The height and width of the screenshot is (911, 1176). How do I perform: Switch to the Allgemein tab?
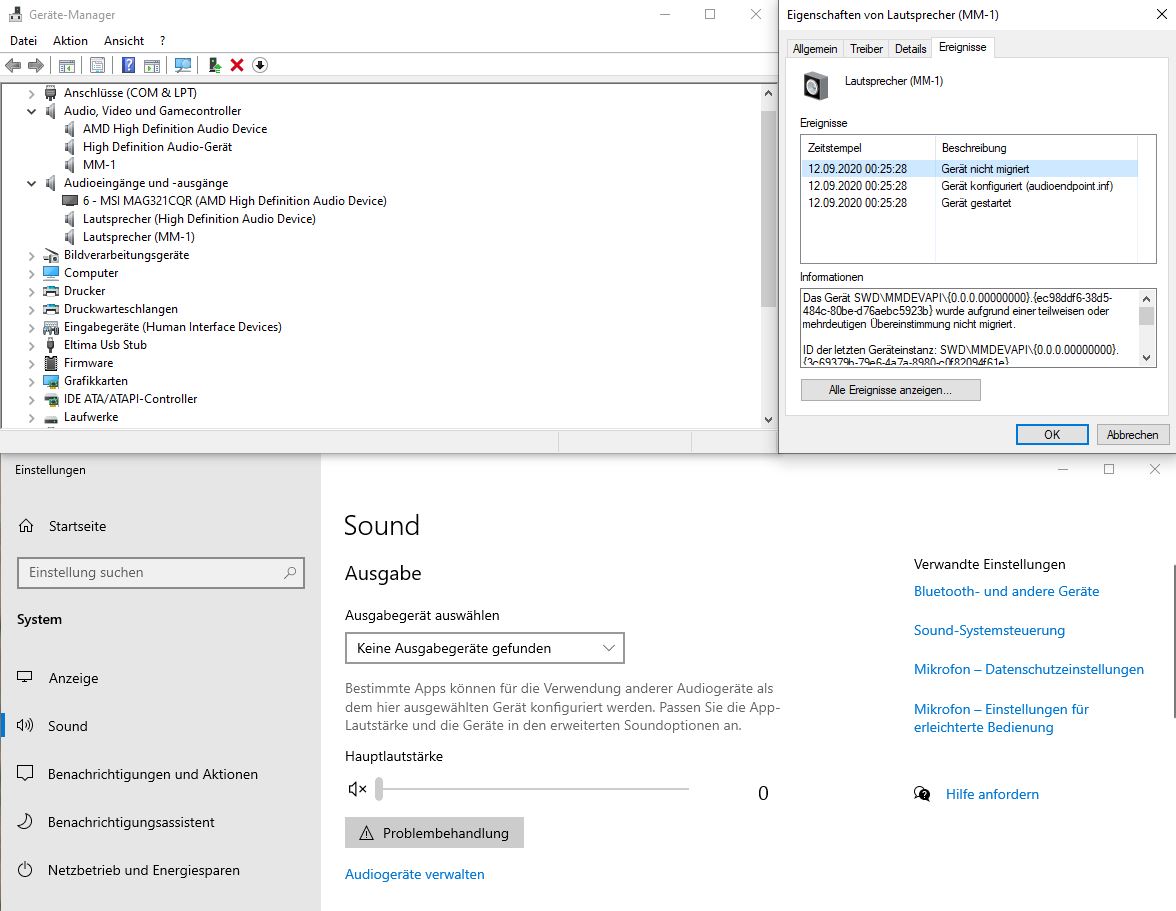[814, 49]
